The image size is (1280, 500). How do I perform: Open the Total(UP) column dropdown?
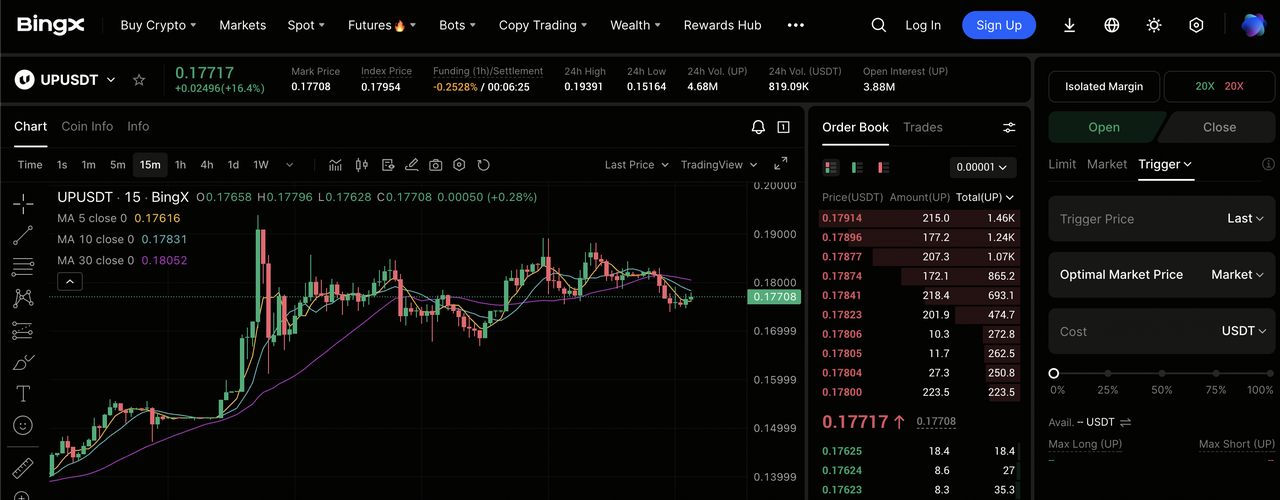point(985,197)
